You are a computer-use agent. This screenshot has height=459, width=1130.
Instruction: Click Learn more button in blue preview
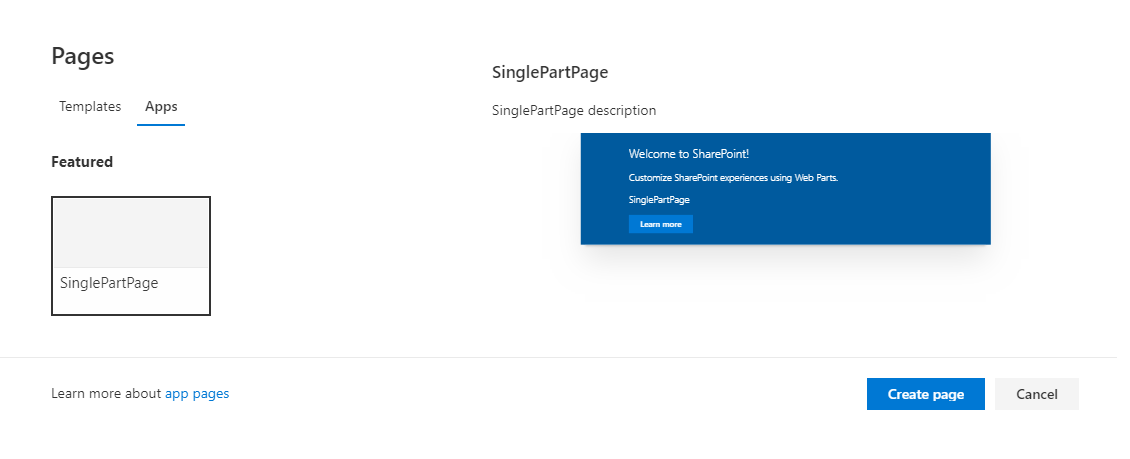coord(660,224)
